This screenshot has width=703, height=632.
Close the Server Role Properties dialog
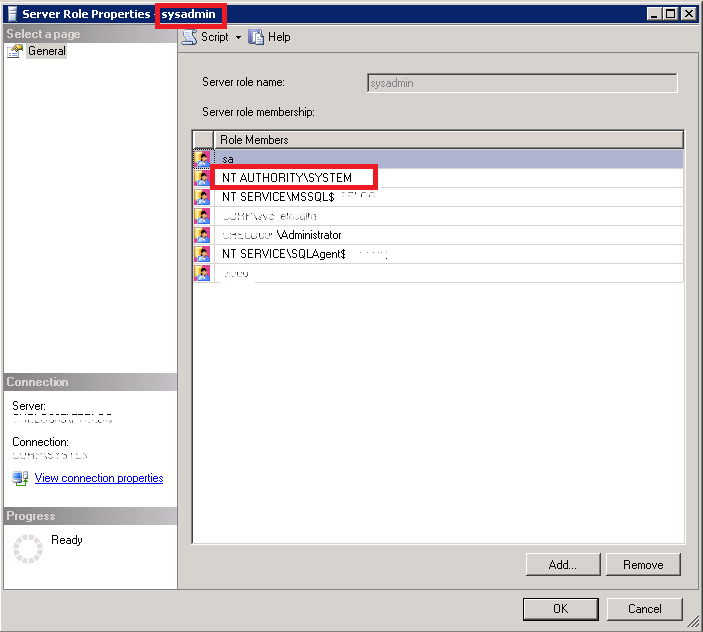tap(688, 14)
